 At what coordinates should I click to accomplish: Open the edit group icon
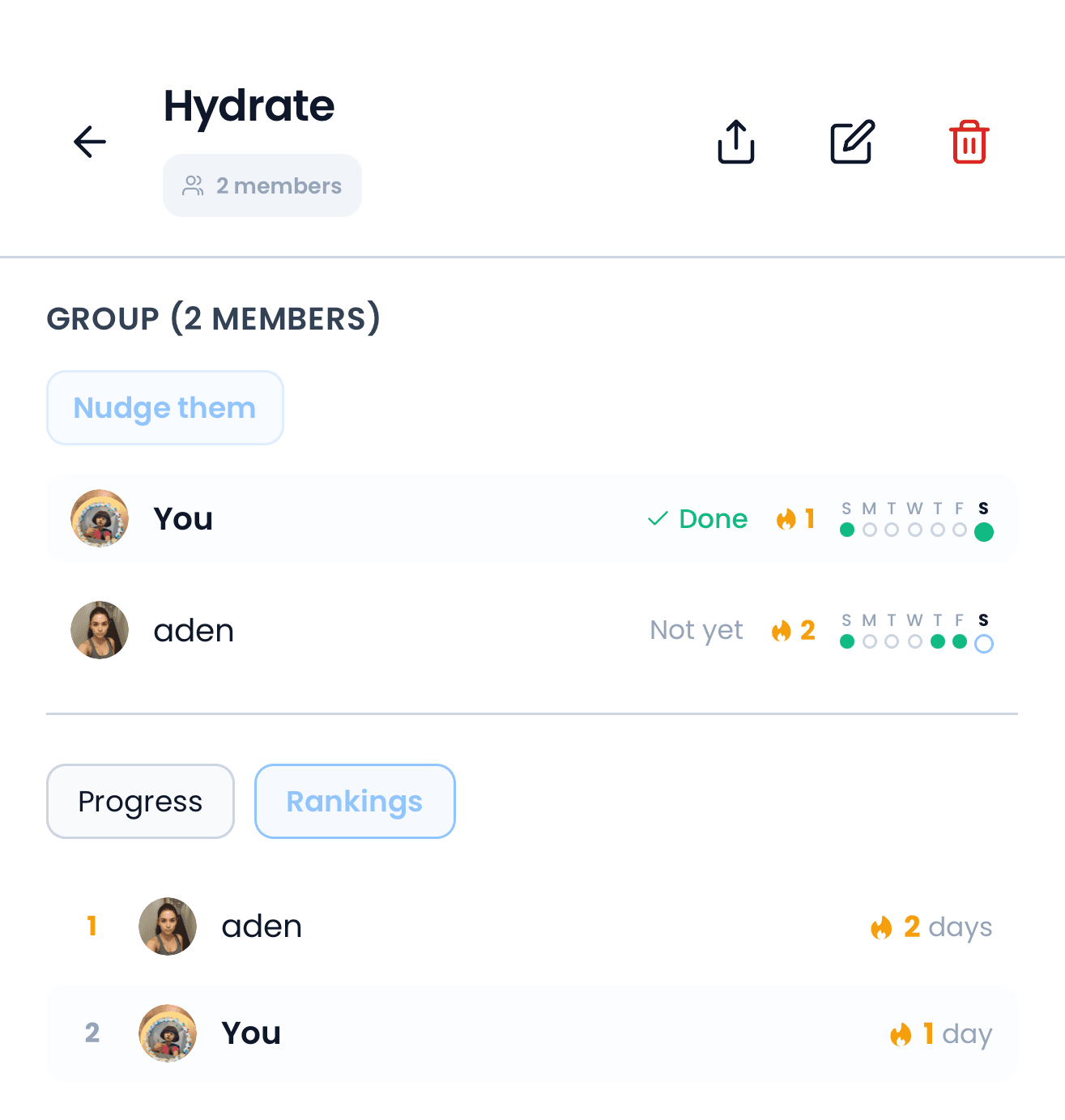point(851,142)
